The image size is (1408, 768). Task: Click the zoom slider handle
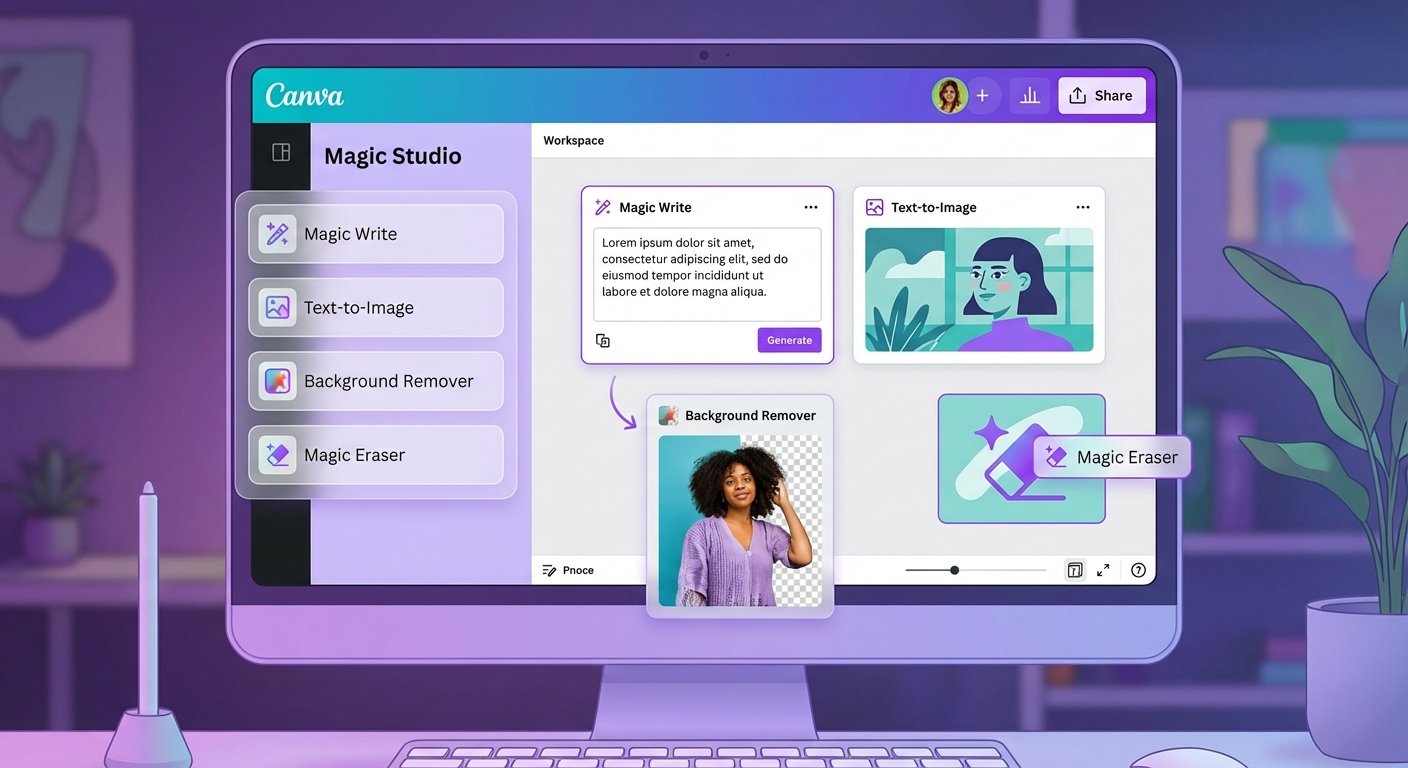coord(954,570)
